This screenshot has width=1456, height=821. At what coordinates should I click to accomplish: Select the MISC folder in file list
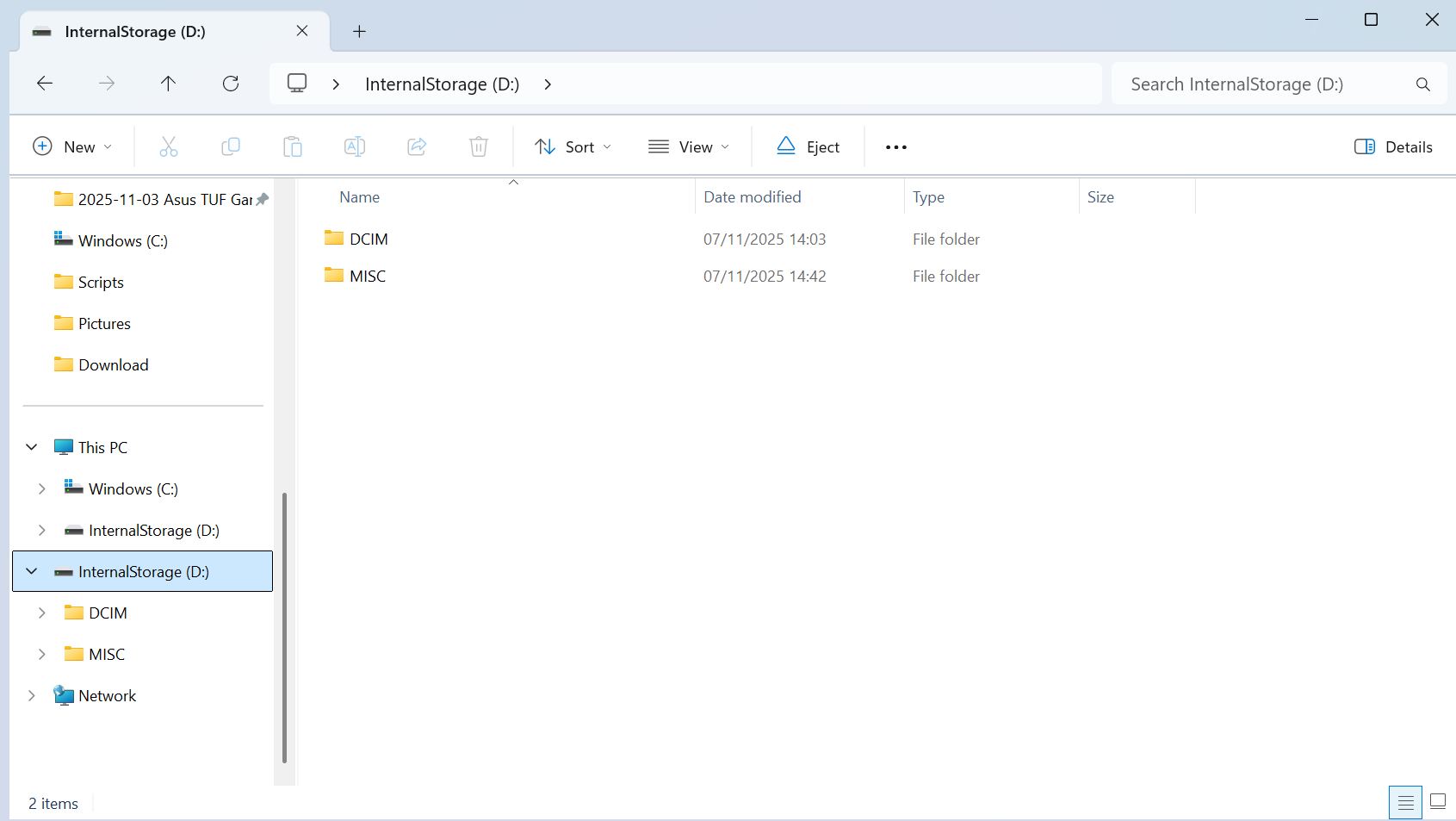coord(368,277)
